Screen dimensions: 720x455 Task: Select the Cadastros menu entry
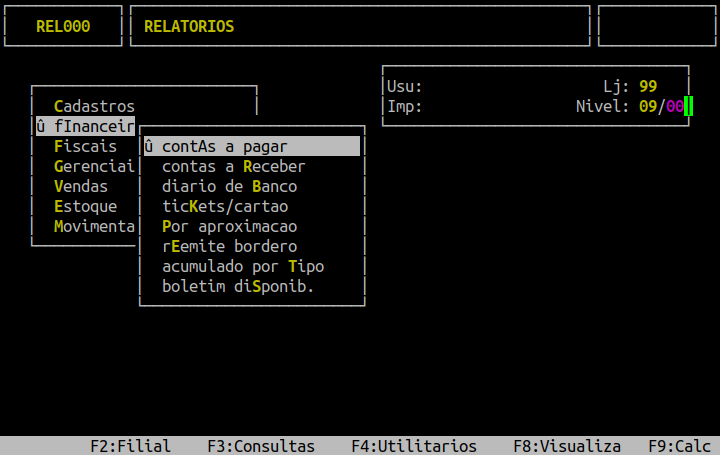pyautogui.click(x=94, y=106)
